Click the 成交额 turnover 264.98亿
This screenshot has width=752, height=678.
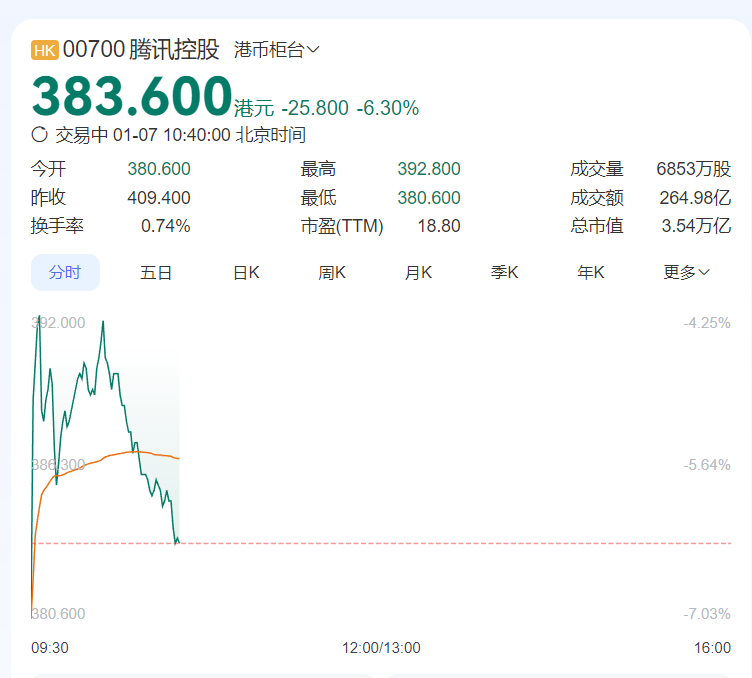[695, 198]
